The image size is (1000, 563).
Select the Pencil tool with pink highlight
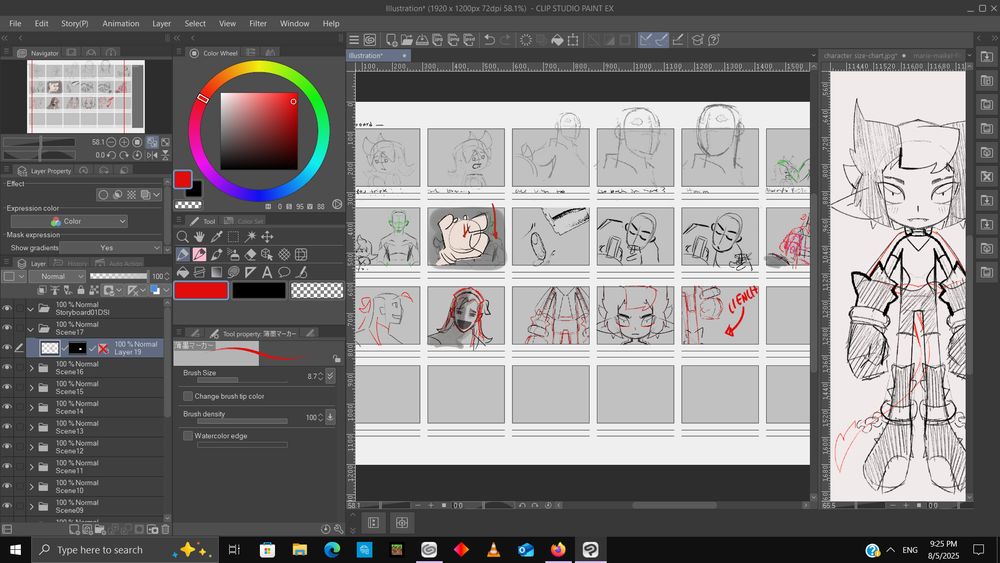click(199, 254)
